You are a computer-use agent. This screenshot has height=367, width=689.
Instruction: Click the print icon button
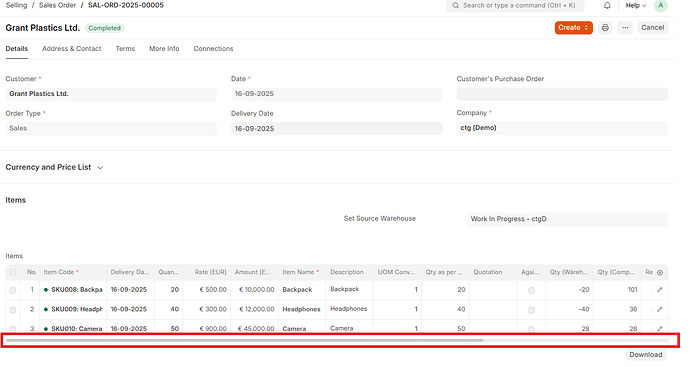(x=605, y=28)
